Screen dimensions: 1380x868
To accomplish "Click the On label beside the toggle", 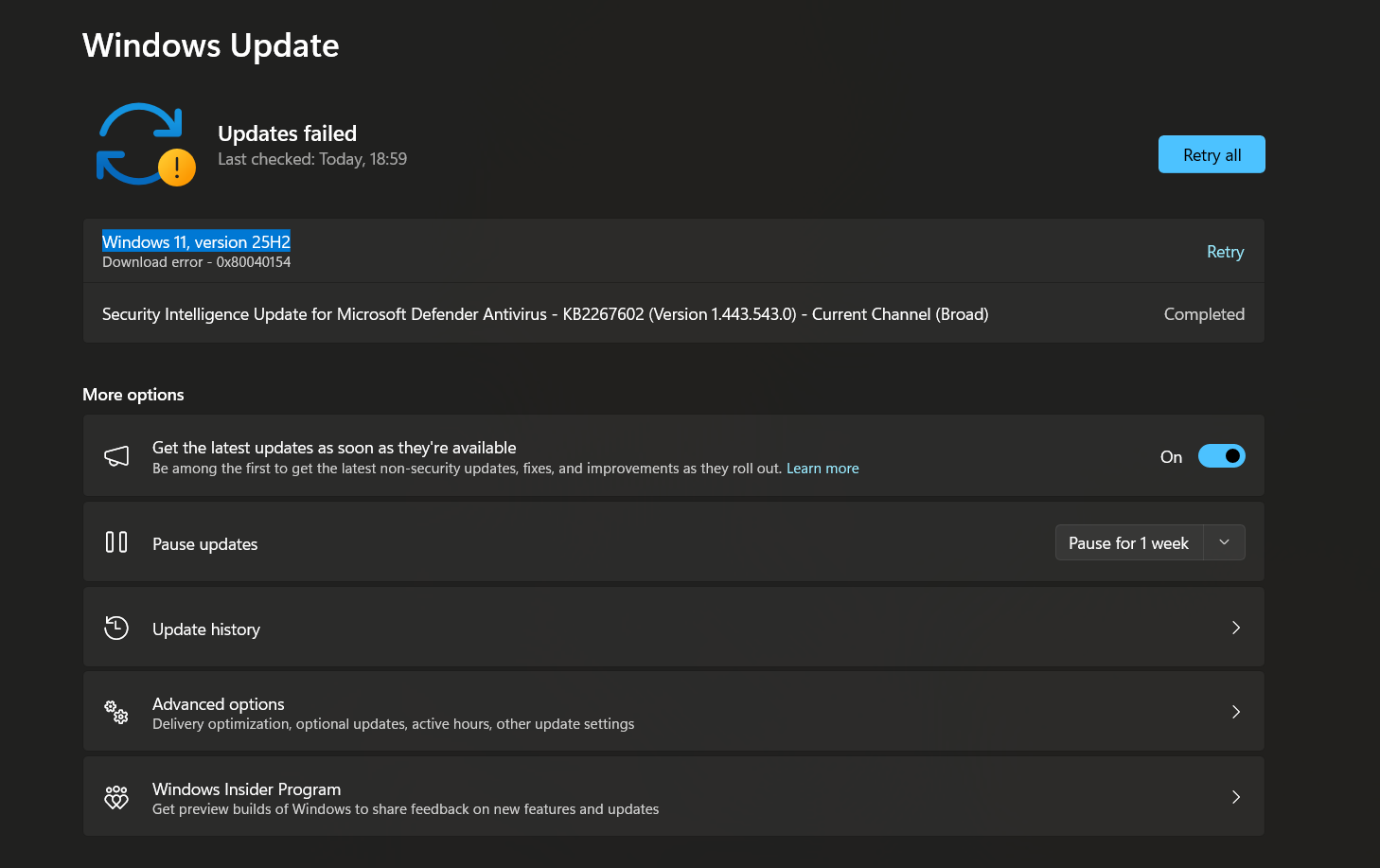I will (x=1172, y=457).
